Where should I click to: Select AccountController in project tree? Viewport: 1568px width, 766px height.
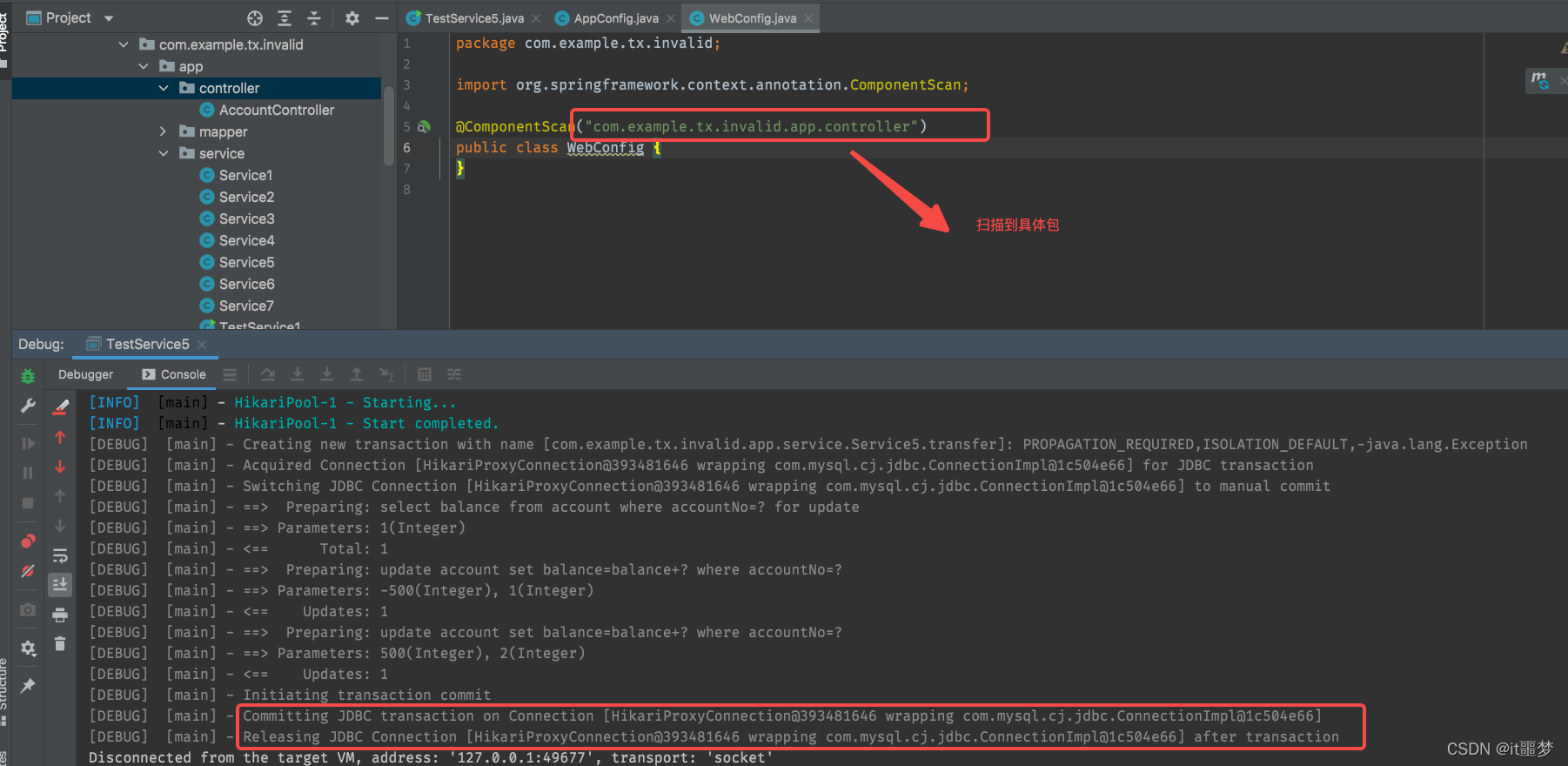click(267, 110)
